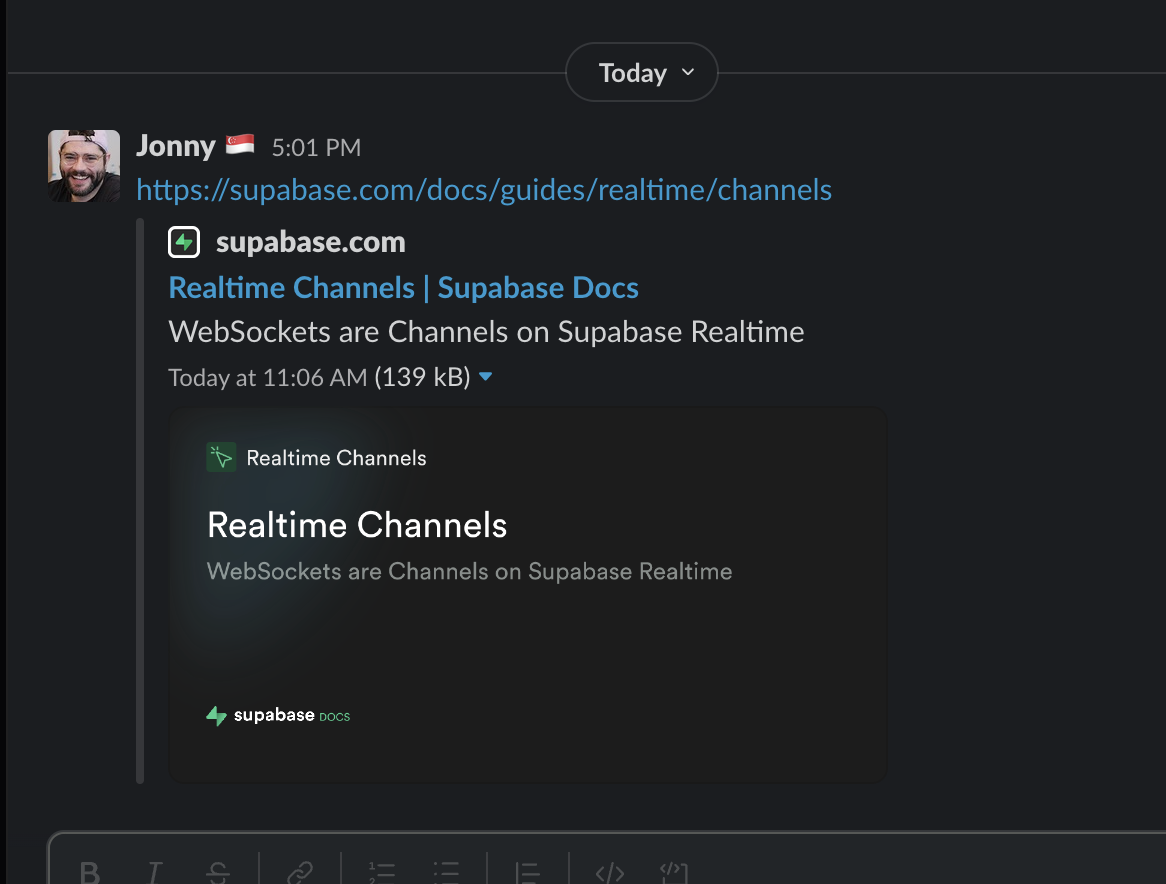Apply italic formatting in the composer toolbar
Image resolution: width=1166 pixels, height=884 pixels.
[x=154, y=870]
